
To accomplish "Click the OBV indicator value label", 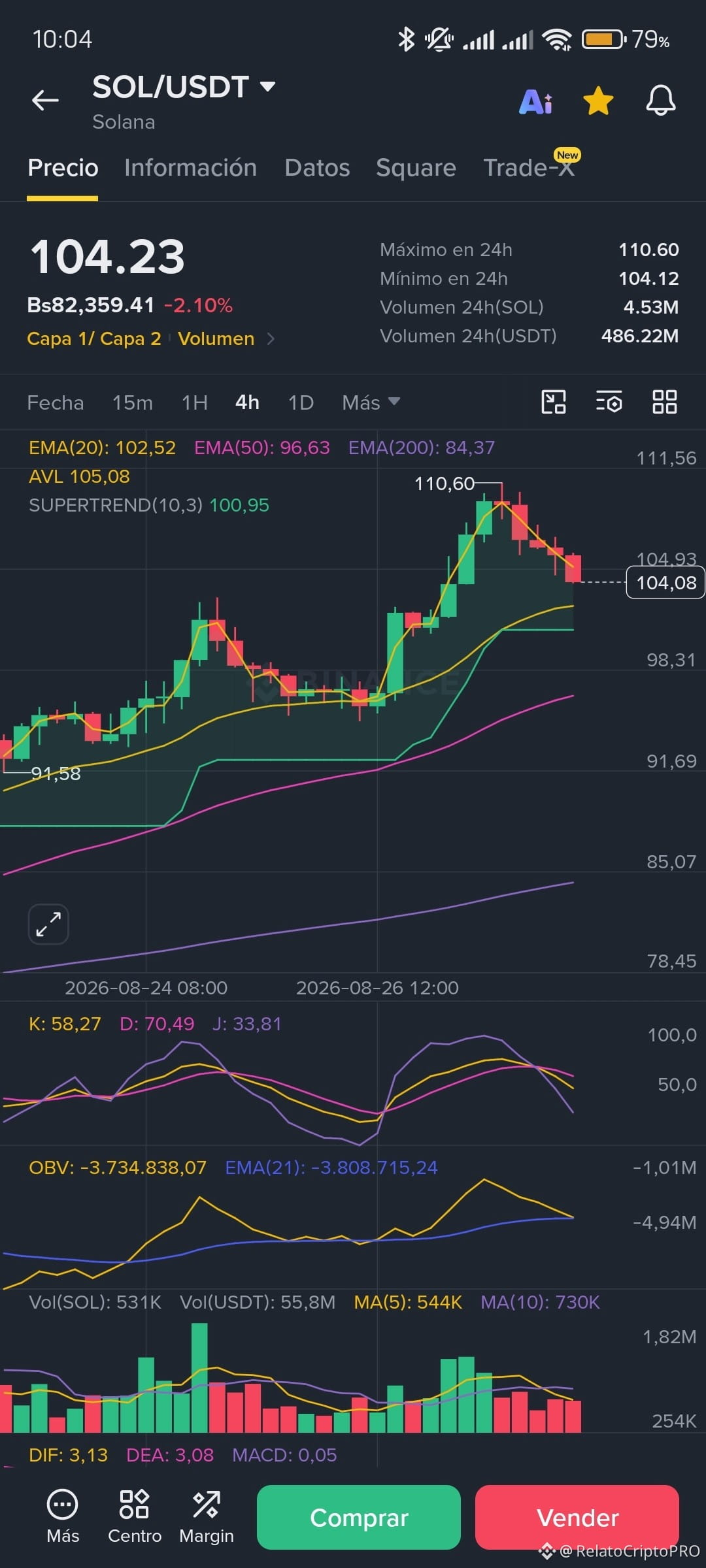I will 118,1168.
